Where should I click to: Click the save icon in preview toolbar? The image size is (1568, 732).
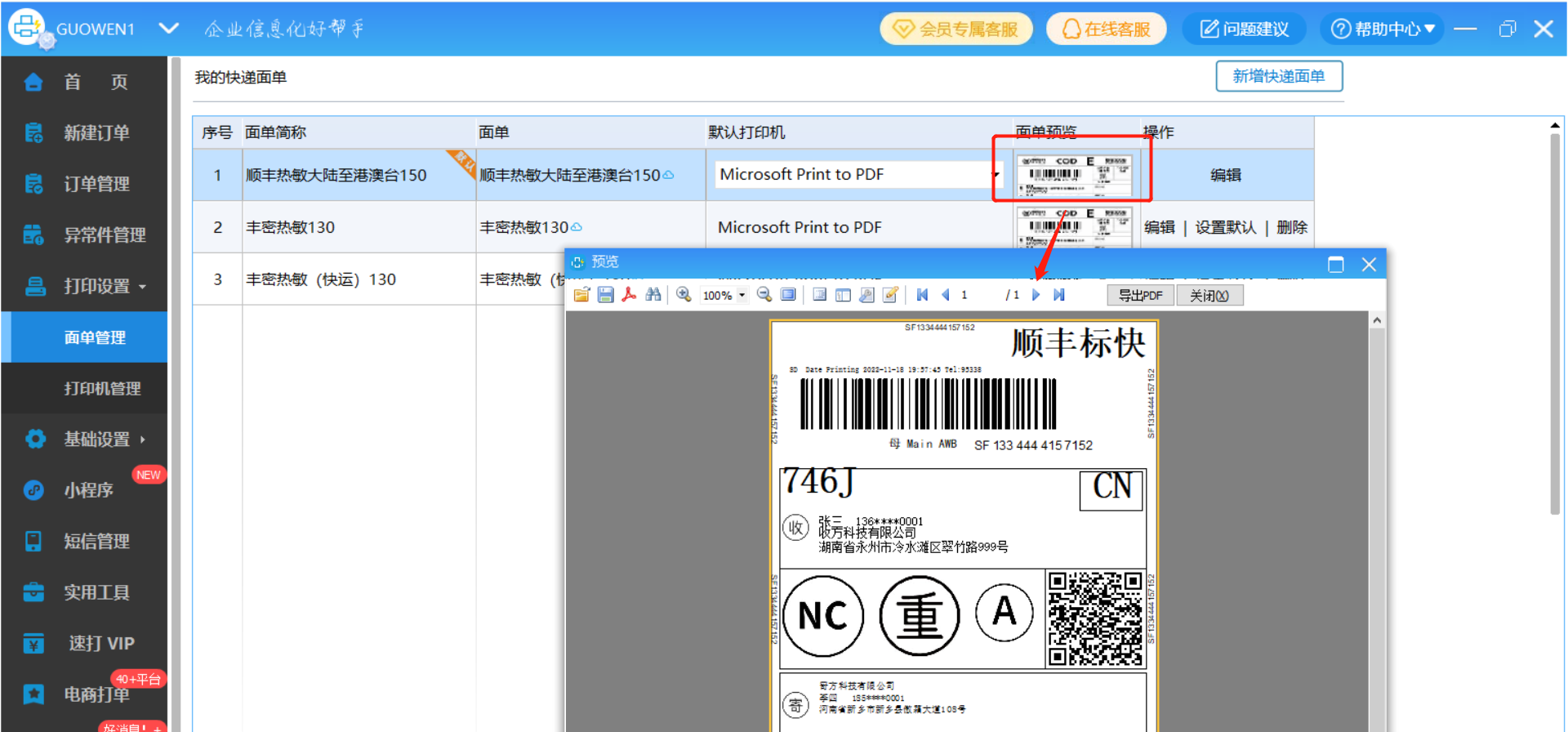point(605,295)
